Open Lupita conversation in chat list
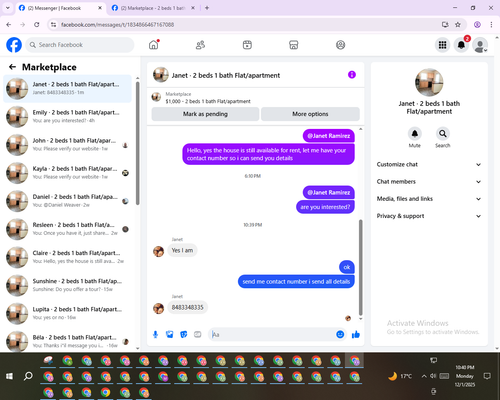This screenshot has width=500, height=400. click(x=67, y=313)
